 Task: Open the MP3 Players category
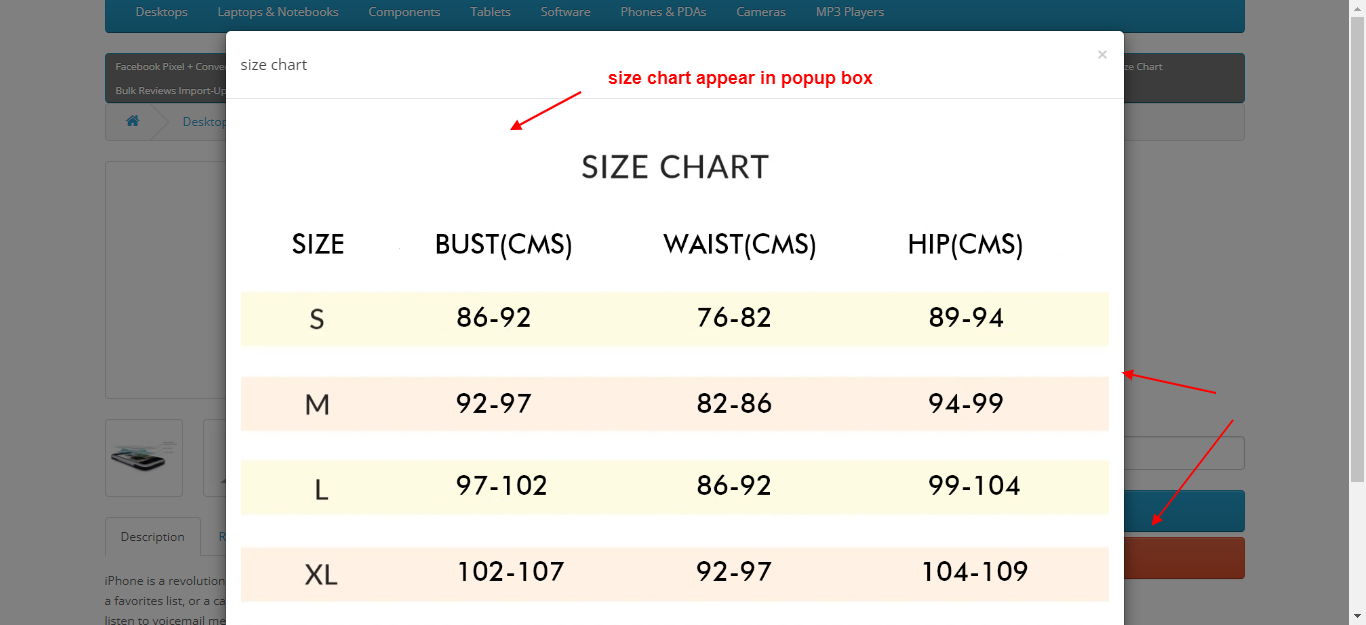[849, 12]
